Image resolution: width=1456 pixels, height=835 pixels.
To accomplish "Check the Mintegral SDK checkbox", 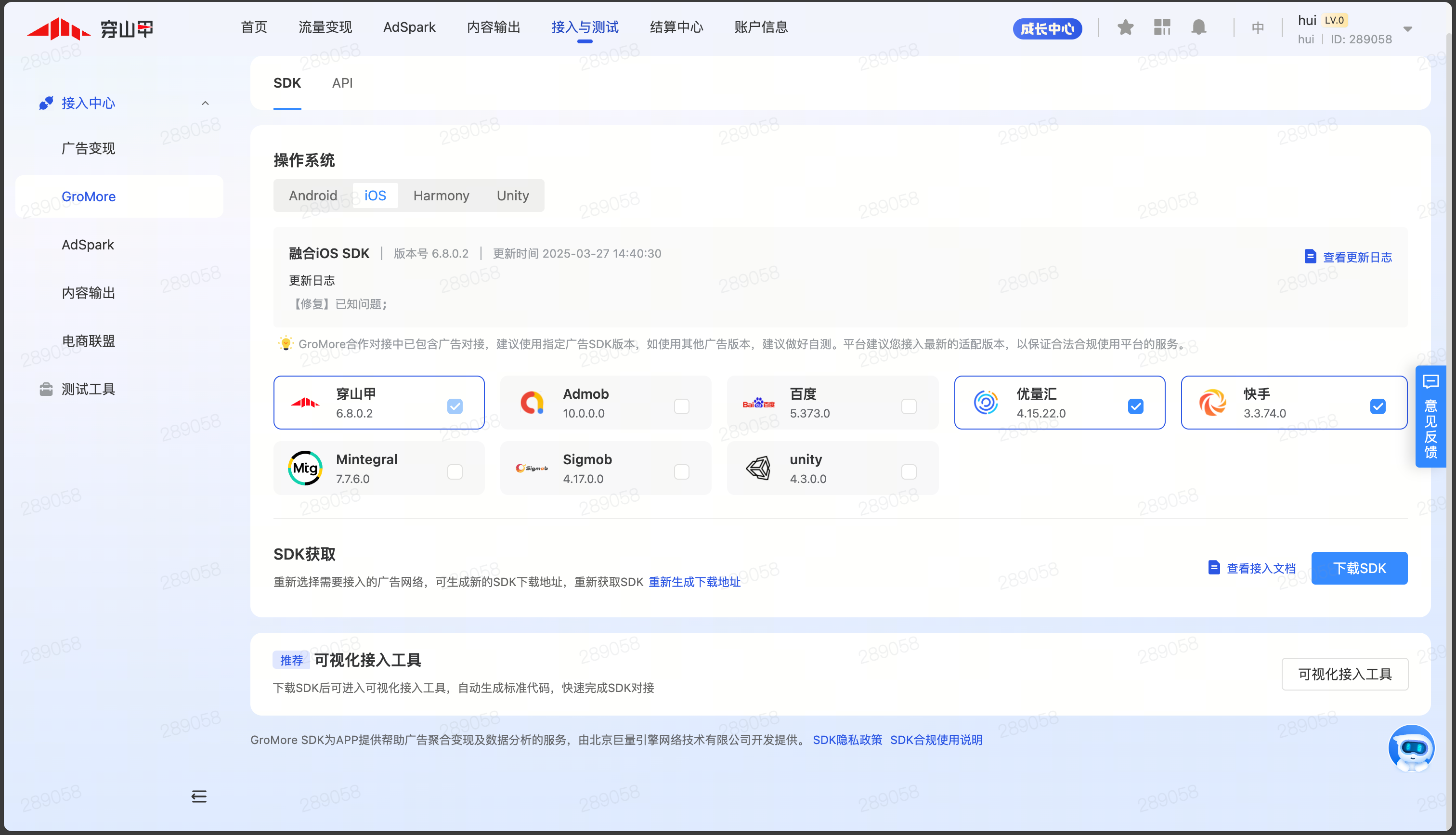I will click(x=455, y=471).
